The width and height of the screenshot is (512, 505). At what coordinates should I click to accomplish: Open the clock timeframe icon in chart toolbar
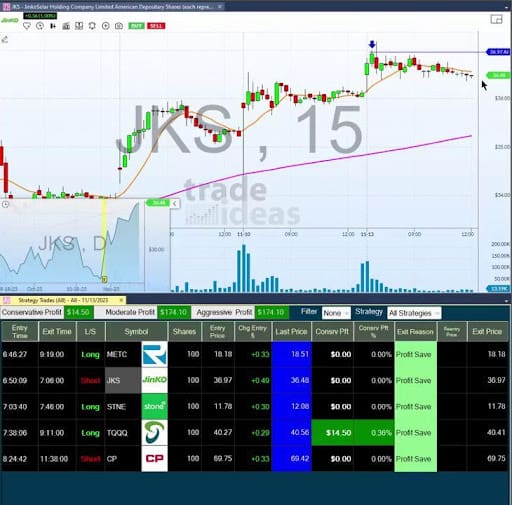[40, 26]
